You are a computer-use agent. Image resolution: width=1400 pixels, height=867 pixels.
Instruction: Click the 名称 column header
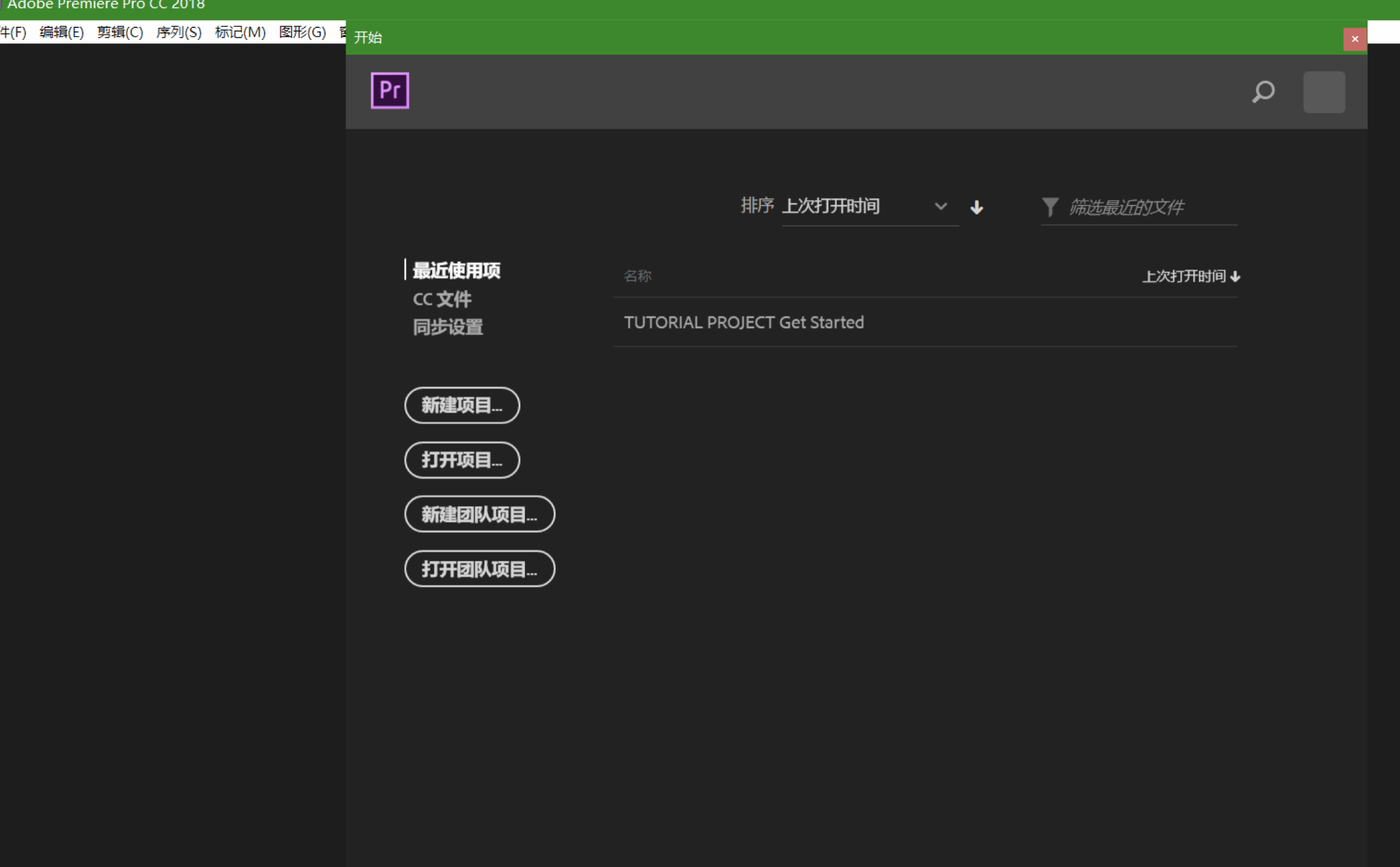[x=638, y=276]
